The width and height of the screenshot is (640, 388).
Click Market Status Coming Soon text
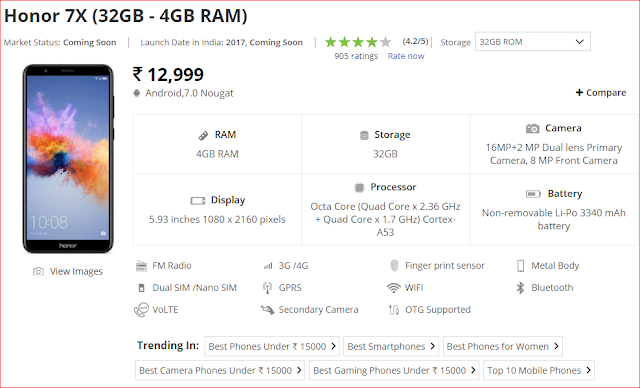[60, 42]
